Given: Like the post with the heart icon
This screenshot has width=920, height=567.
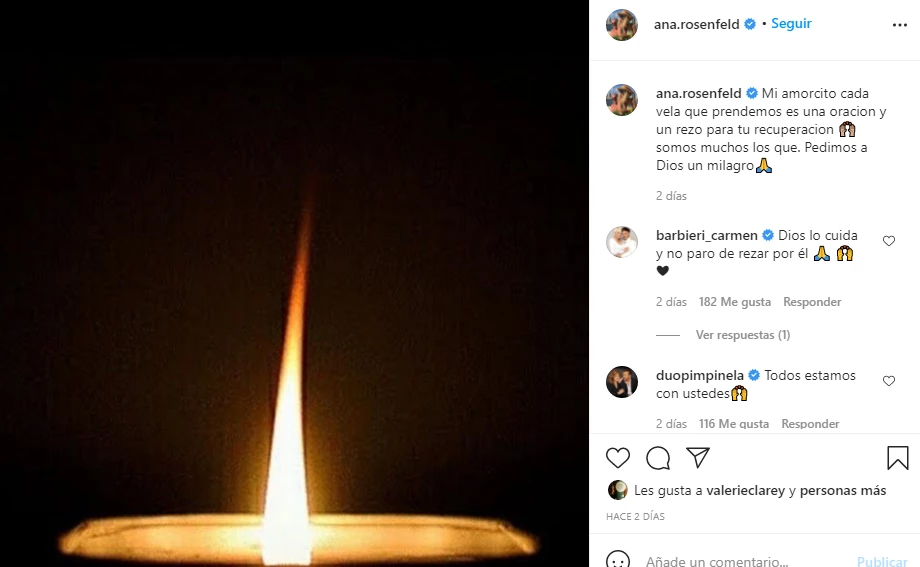Looking at the screenshot, I should pos(619,458).
